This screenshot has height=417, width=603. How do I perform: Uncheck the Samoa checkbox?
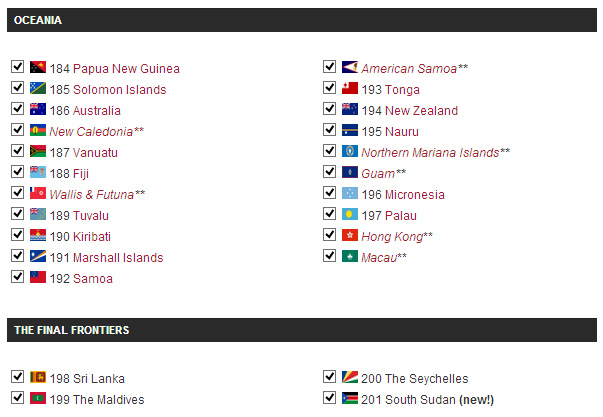(17, 276)
